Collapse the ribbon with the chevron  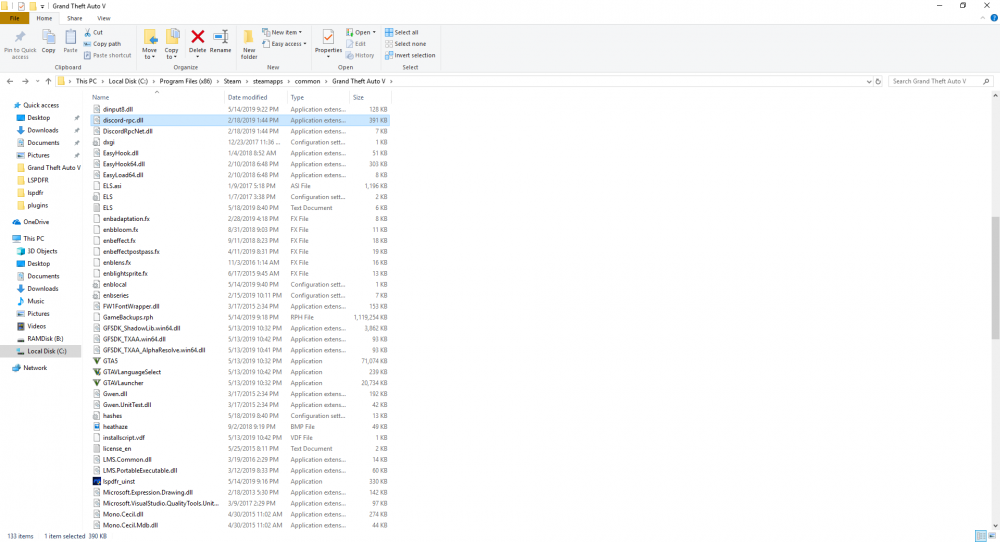[983, 18]
